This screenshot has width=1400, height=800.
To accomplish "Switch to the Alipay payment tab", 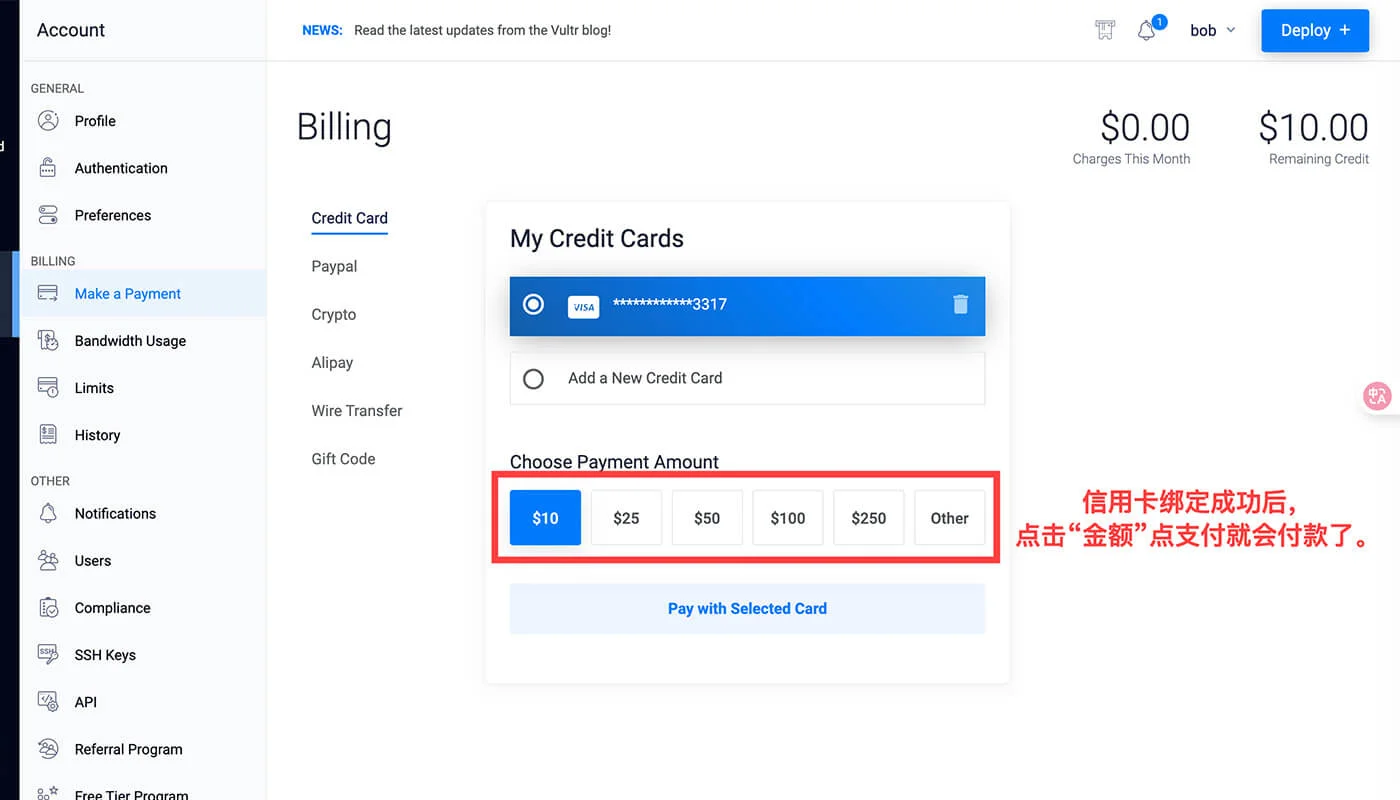I will [x=332, y=363].
